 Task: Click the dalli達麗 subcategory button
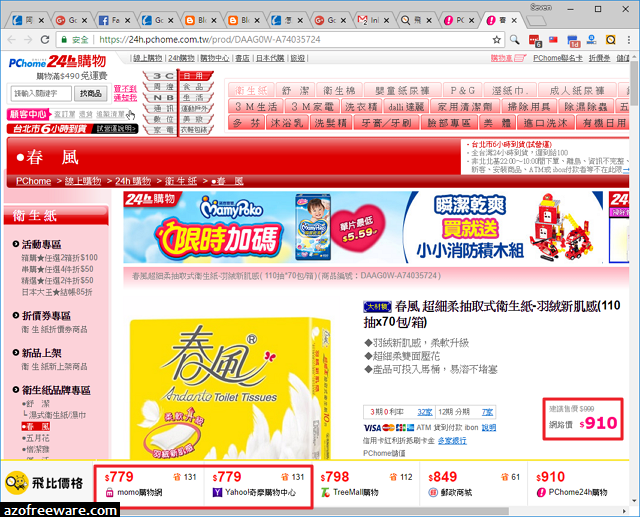tap(406, 107)
